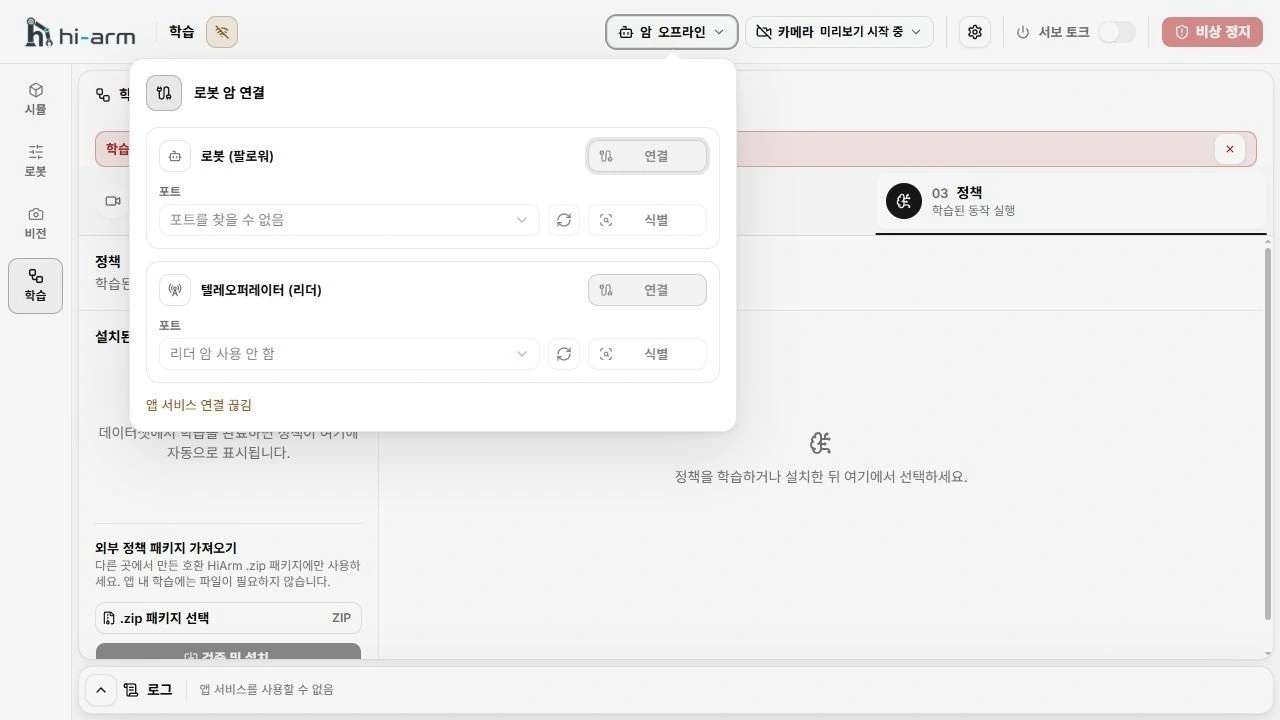Go to 로봇 in the sidebar

pos(36,161)
